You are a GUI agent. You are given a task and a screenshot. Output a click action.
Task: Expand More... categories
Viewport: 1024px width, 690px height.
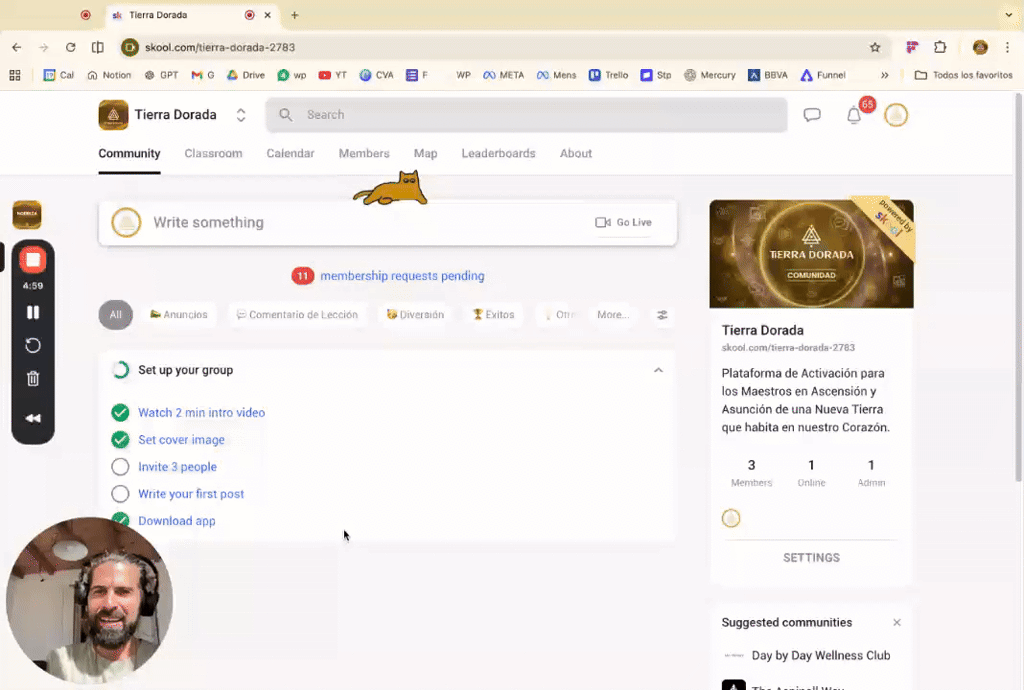click(x=613, y=315)
